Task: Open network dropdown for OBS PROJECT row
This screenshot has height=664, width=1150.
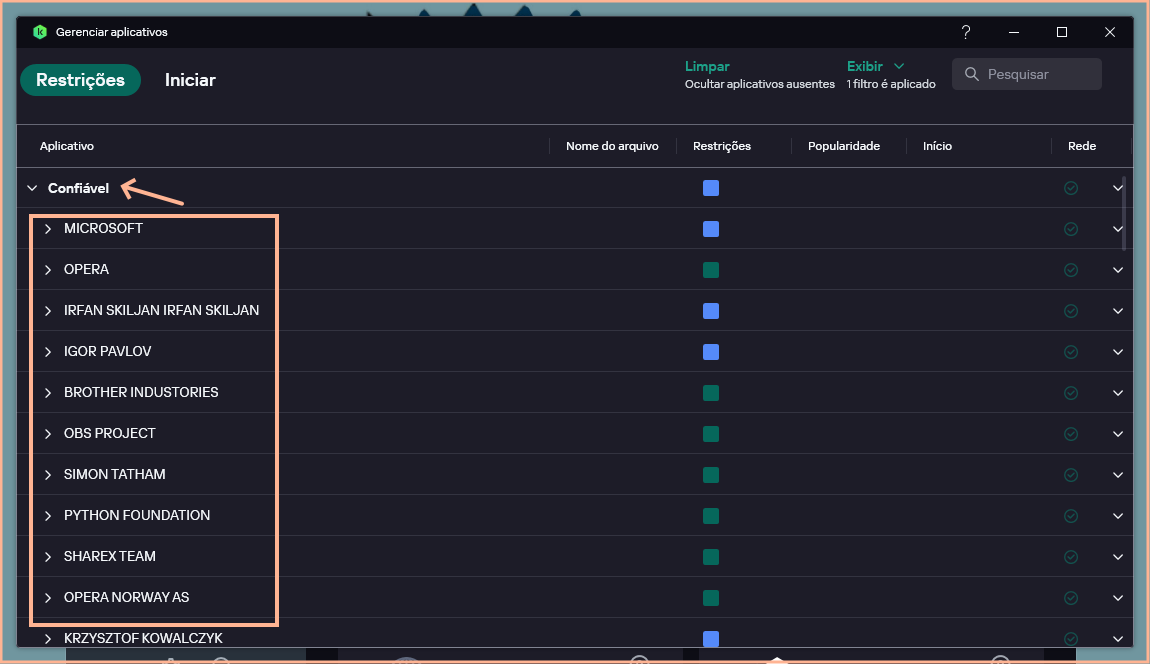Action: click(1118, 434)
